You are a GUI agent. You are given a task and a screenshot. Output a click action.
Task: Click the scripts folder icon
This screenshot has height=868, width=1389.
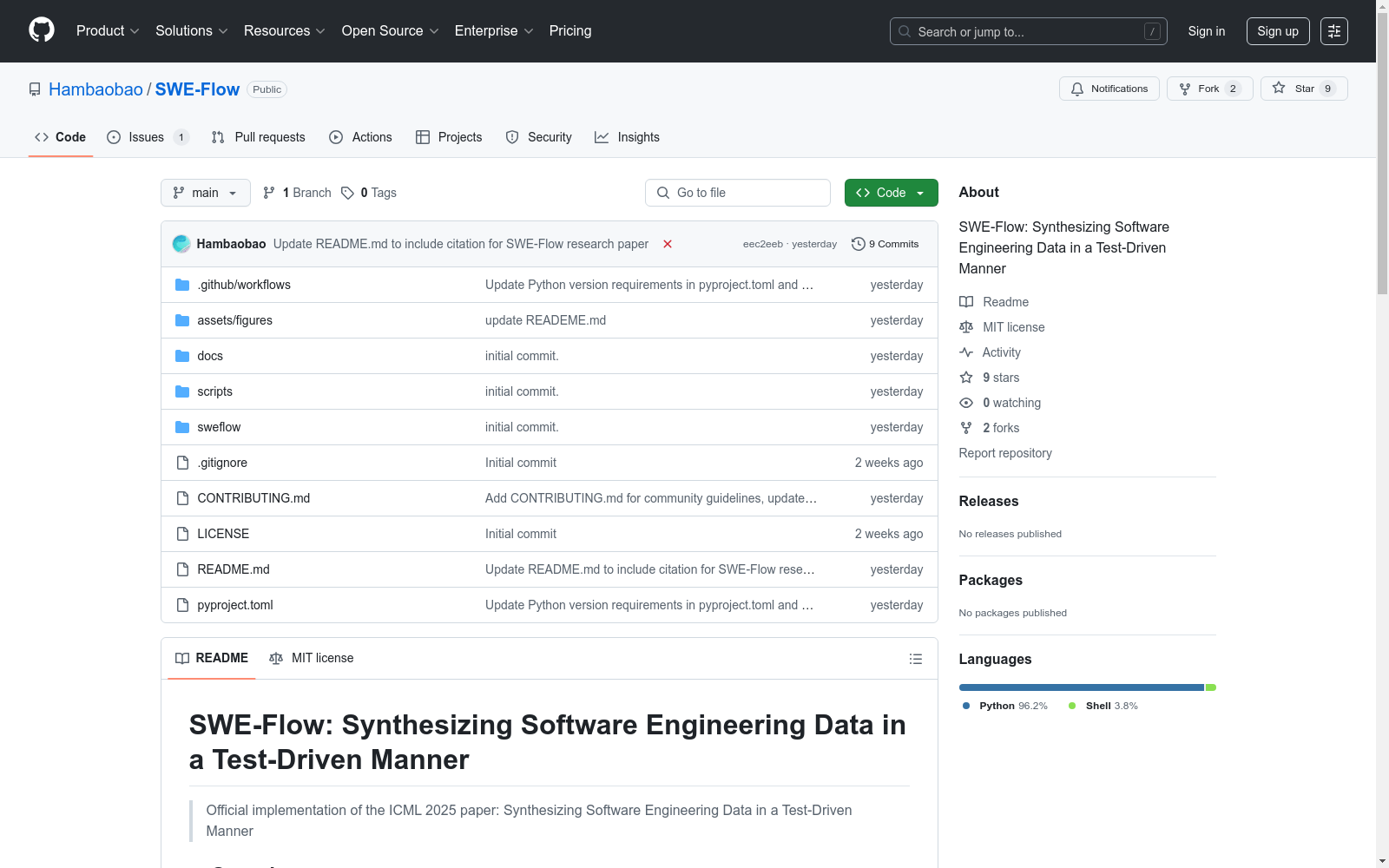point(182,391)
